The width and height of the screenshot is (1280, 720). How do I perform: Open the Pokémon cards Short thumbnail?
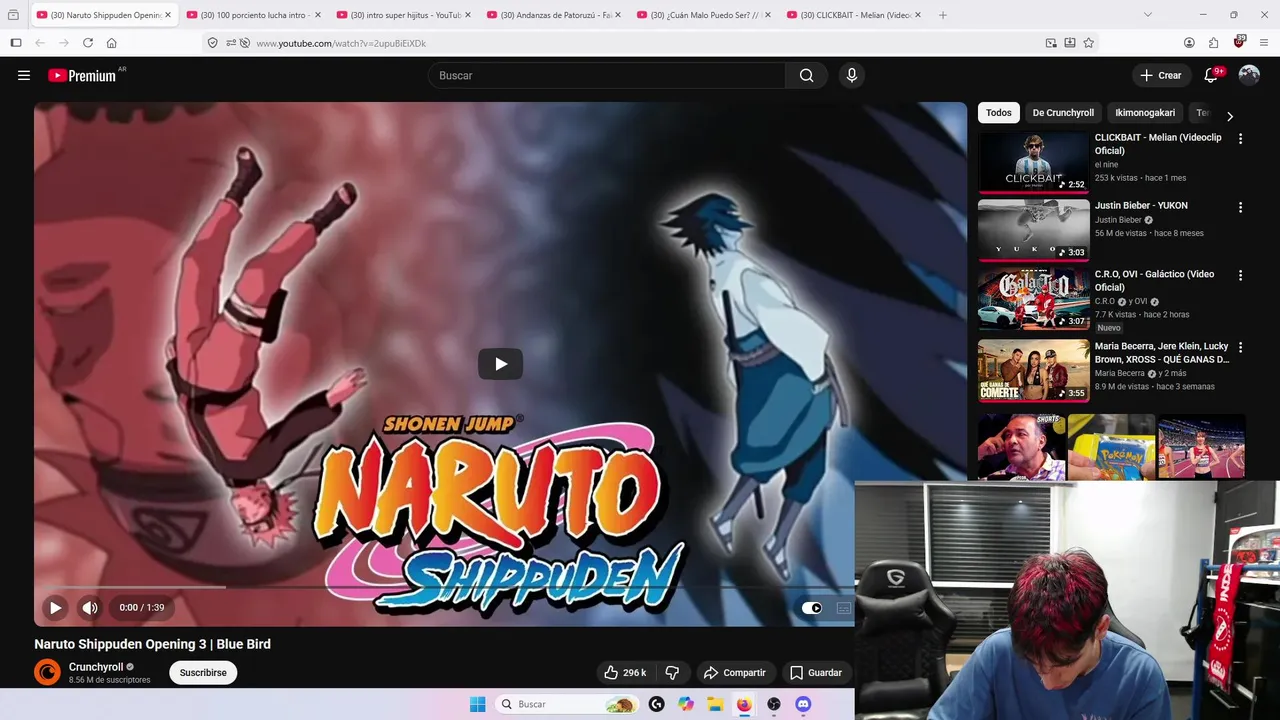(1111, 447)
